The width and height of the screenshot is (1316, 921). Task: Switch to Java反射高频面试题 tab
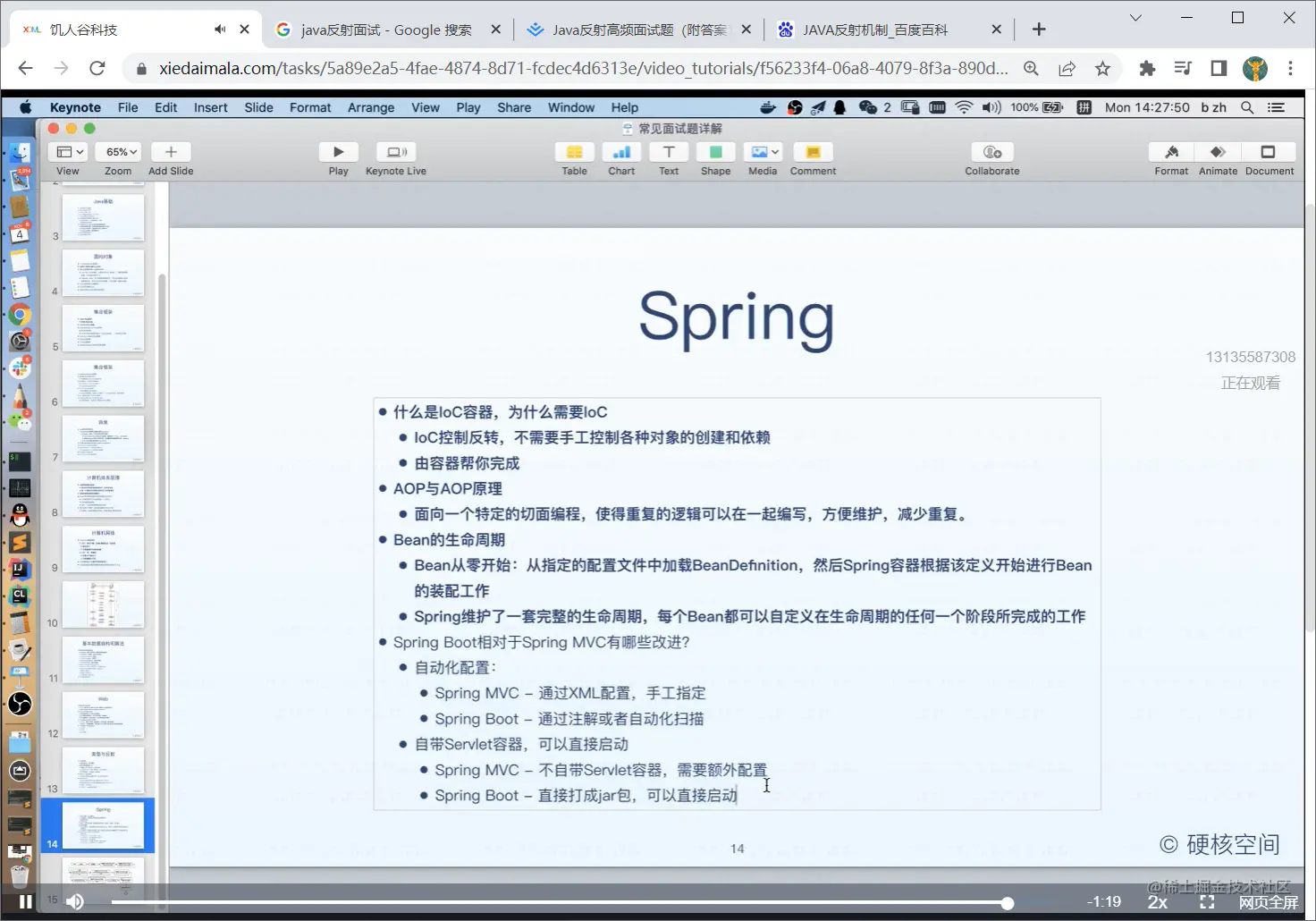pos(638,30)
